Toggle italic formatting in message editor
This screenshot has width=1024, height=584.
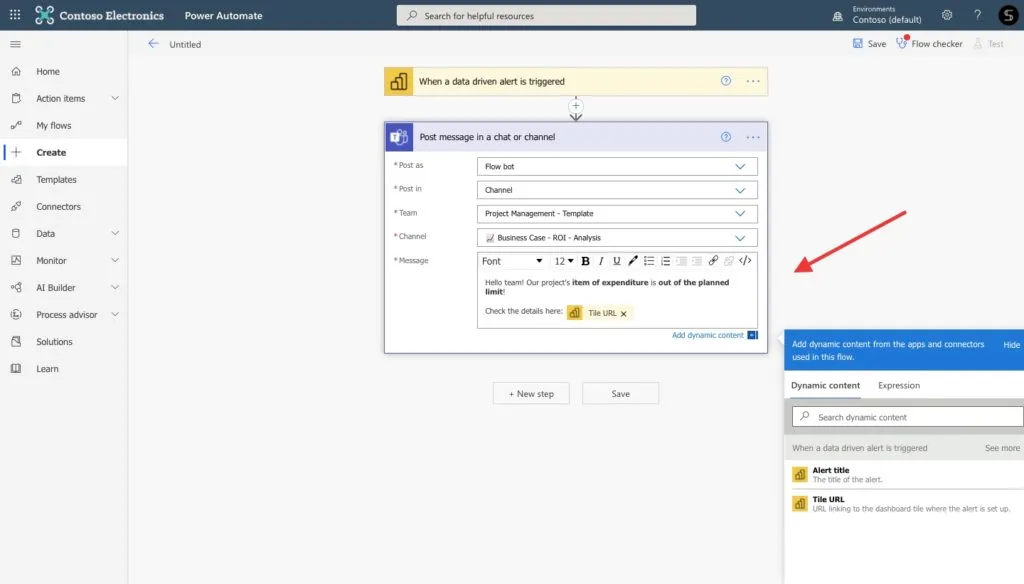[601, 261]
